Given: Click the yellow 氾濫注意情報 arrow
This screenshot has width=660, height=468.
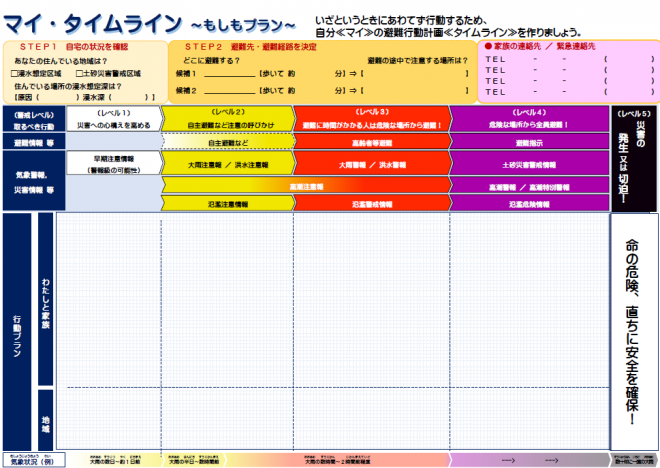Looking at the screenshot, I should click(227, 203).
